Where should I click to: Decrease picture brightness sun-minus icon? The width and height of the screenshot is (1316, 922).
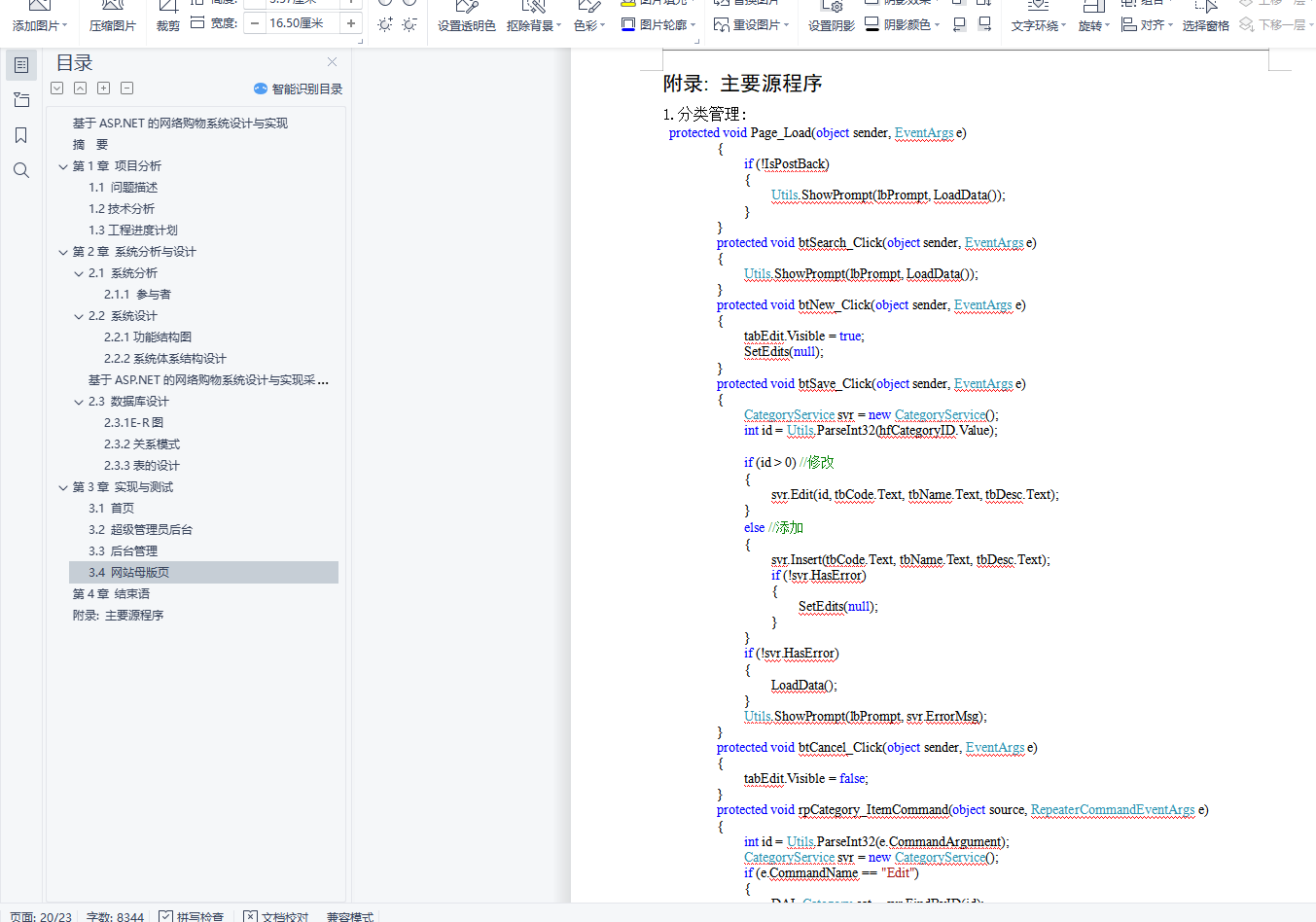click(409, 24)
